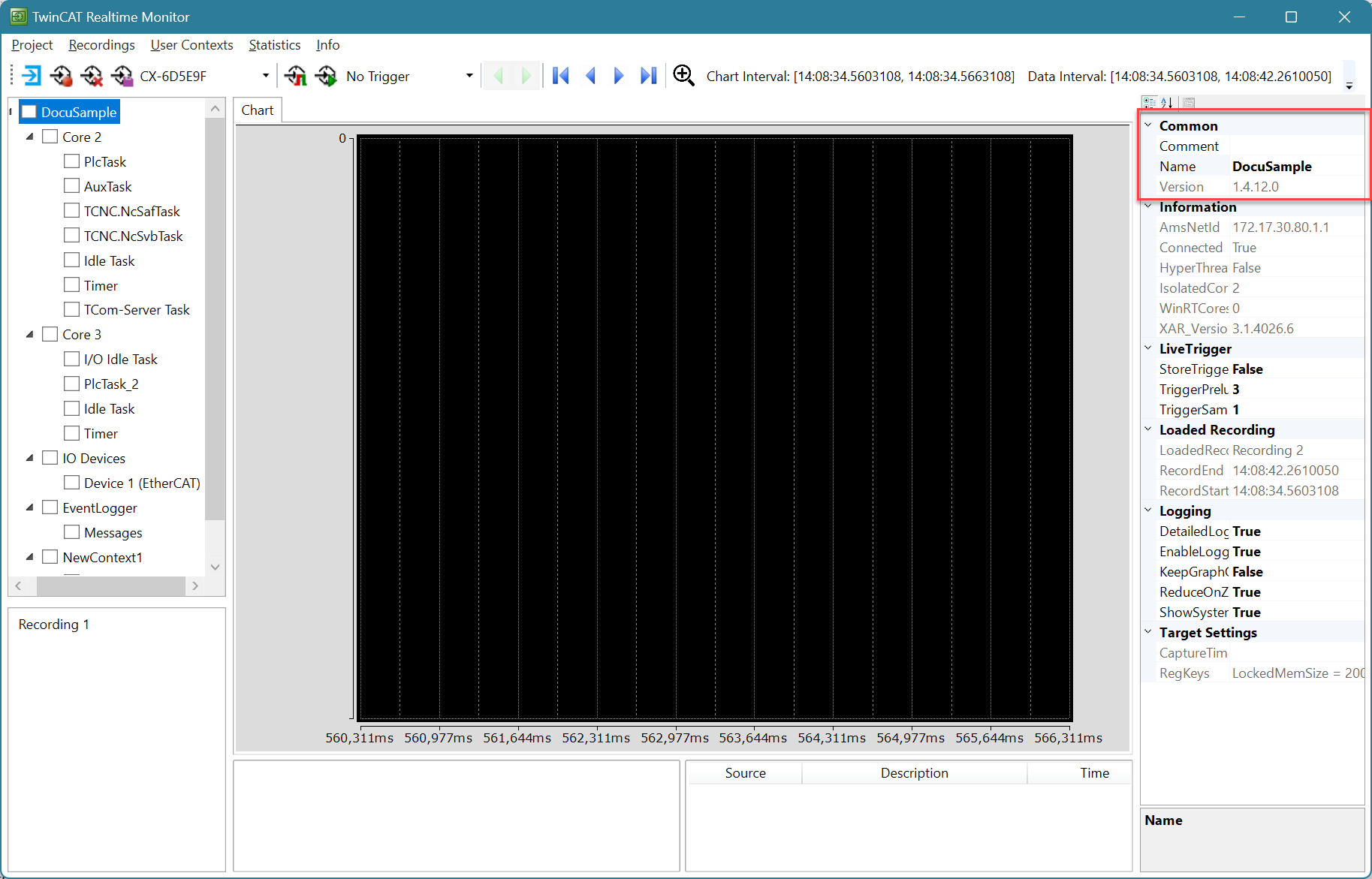
Task: Collapse the Logging property category
Action: pos(1148,510)
